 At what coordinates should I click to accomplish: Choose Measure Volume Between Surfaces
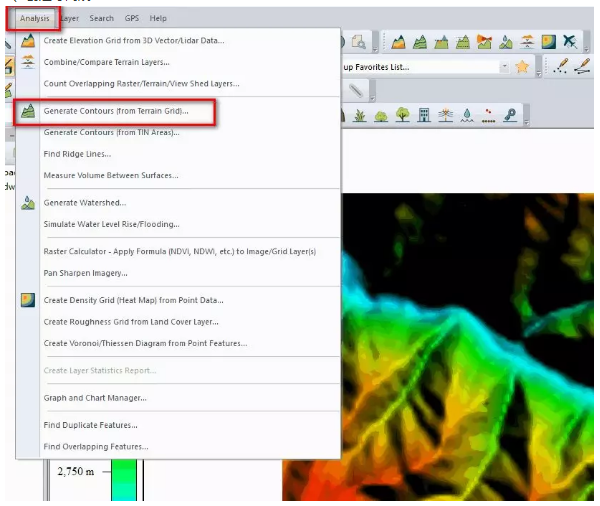[x=111, y=175]
